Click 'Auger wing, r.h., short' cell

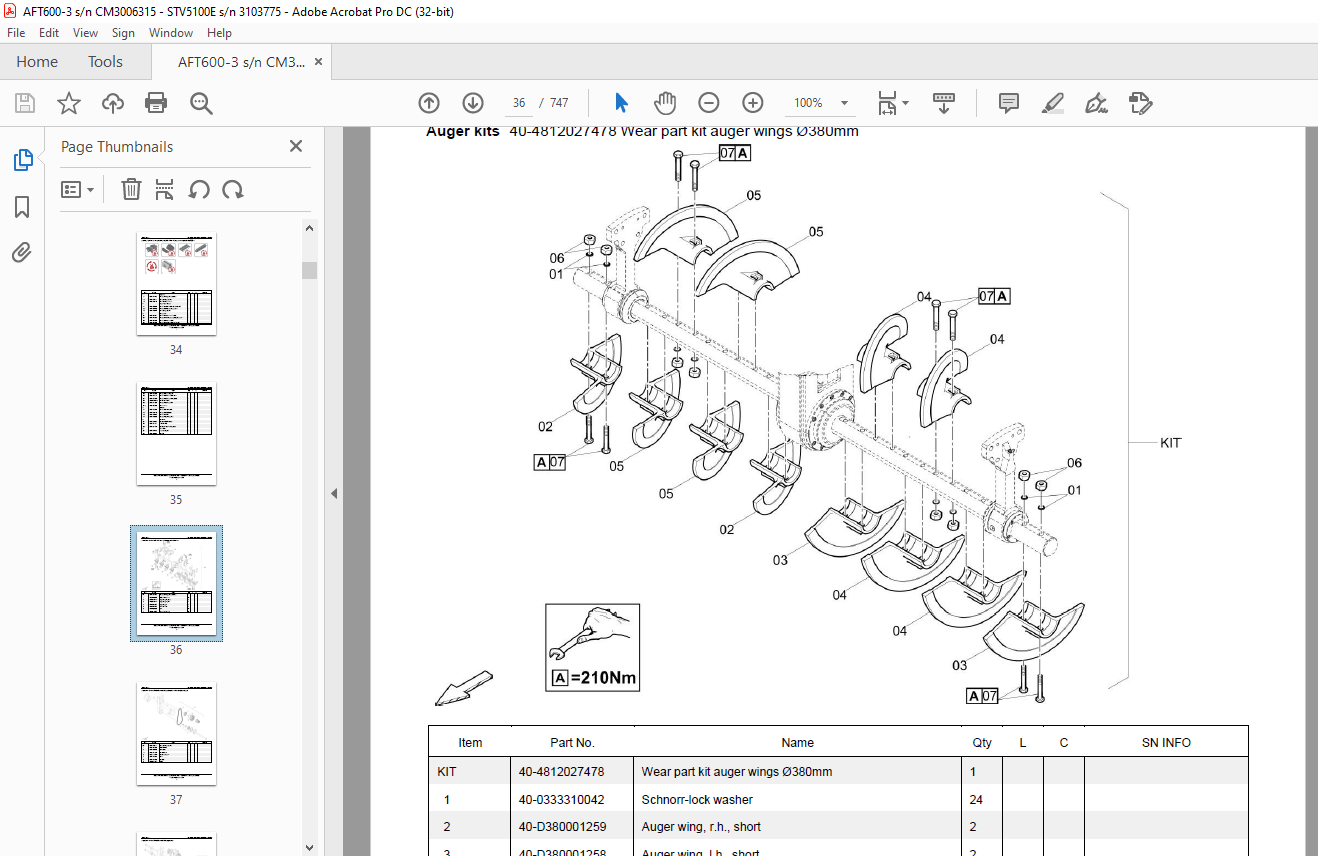[x=701, y=827]
